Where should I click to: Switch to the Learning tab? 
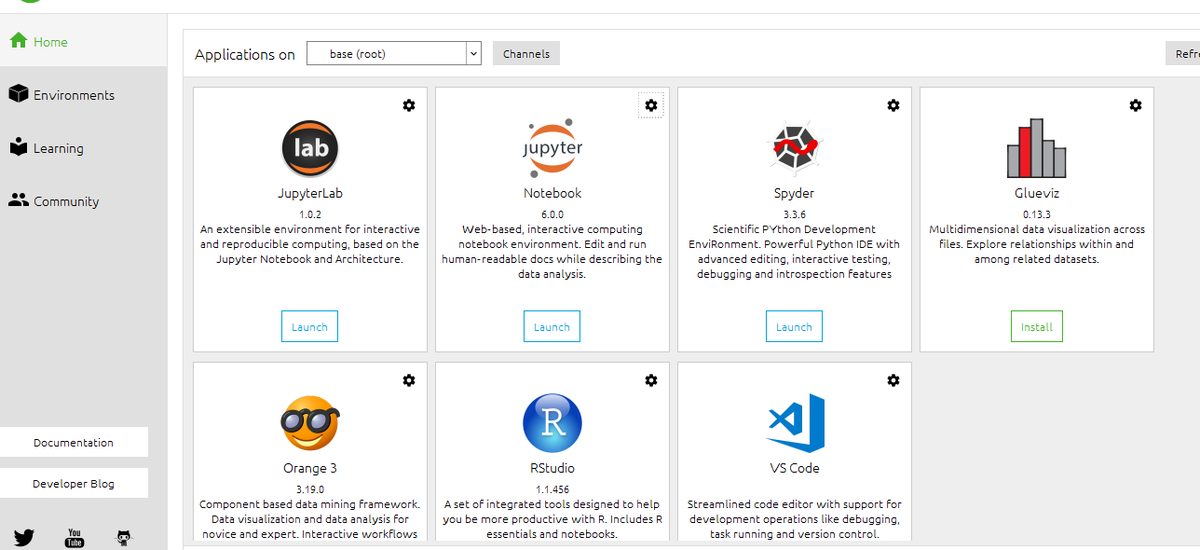point(83,148)
